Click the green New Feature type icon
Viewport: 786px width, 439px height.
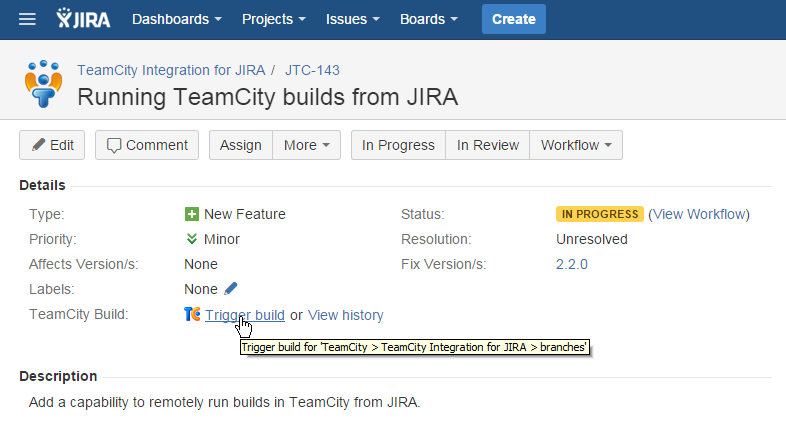click(x=192, y=214)
